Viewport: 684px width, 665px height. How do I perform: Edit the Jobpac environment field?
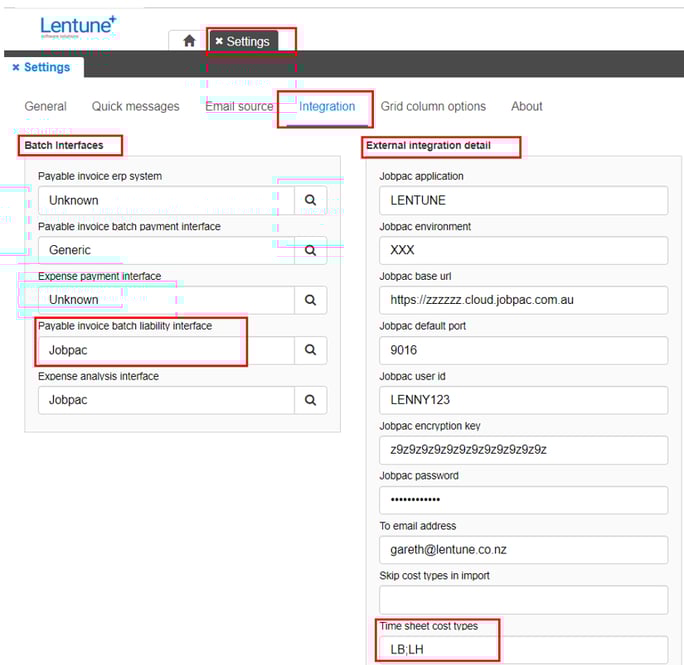point(523,250)
